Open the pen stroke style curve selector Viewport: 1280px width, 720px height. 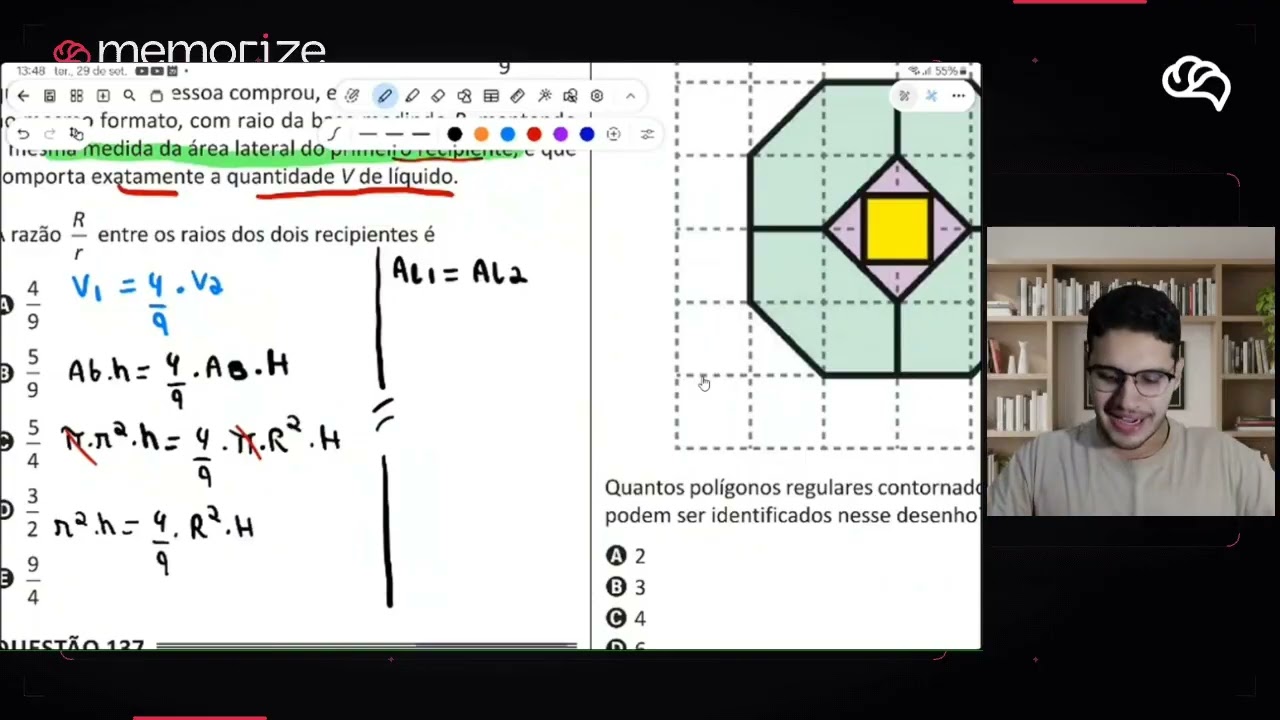pyautogui.click(x=335, y=134)
